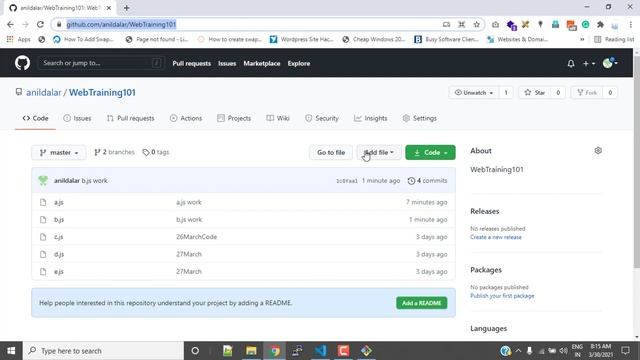This screenshot has height=360, width=640.
Task: Switch to the Wiki tab
Action: [x=278, y=118]
